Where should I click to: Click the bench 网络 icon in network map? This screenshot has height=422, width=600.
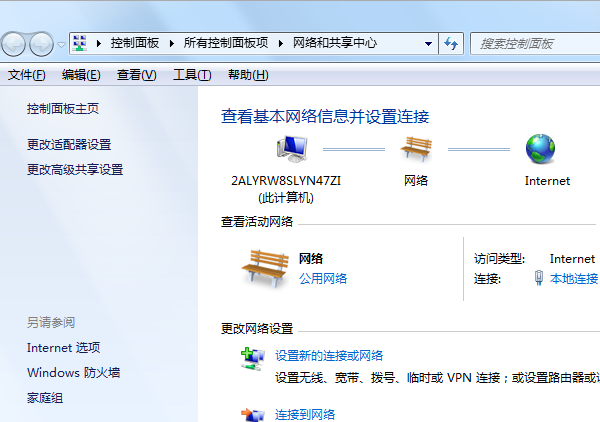[416, 149]
